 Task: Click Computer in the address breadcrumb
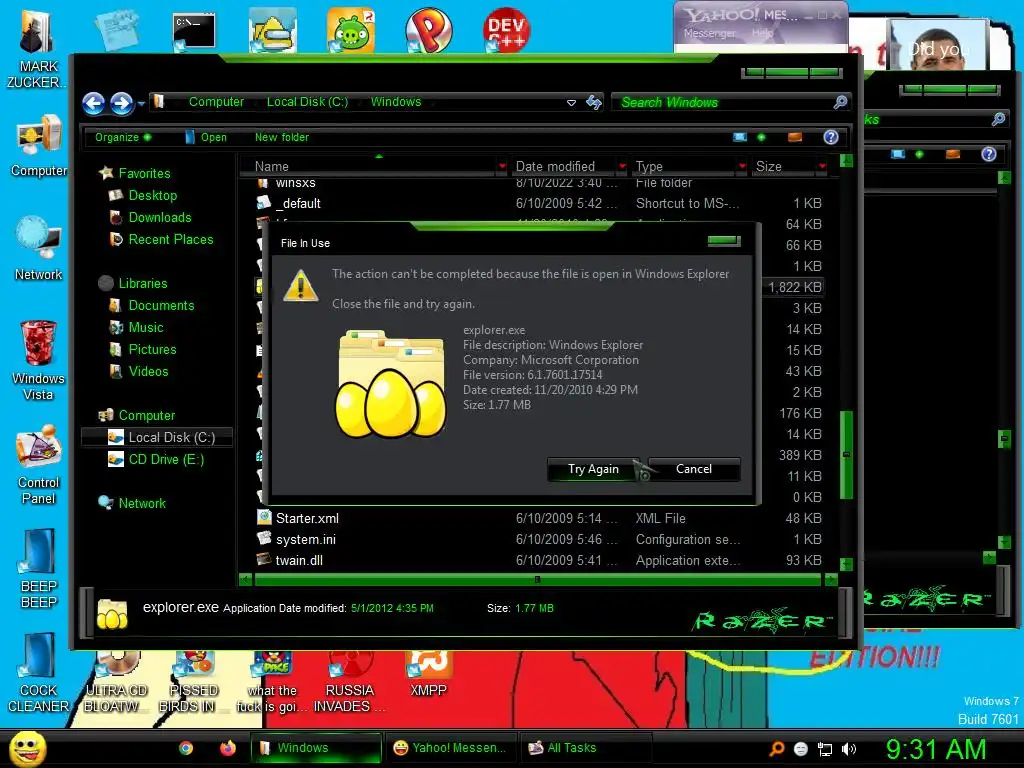pyautogui.click(x=216, y=102)
